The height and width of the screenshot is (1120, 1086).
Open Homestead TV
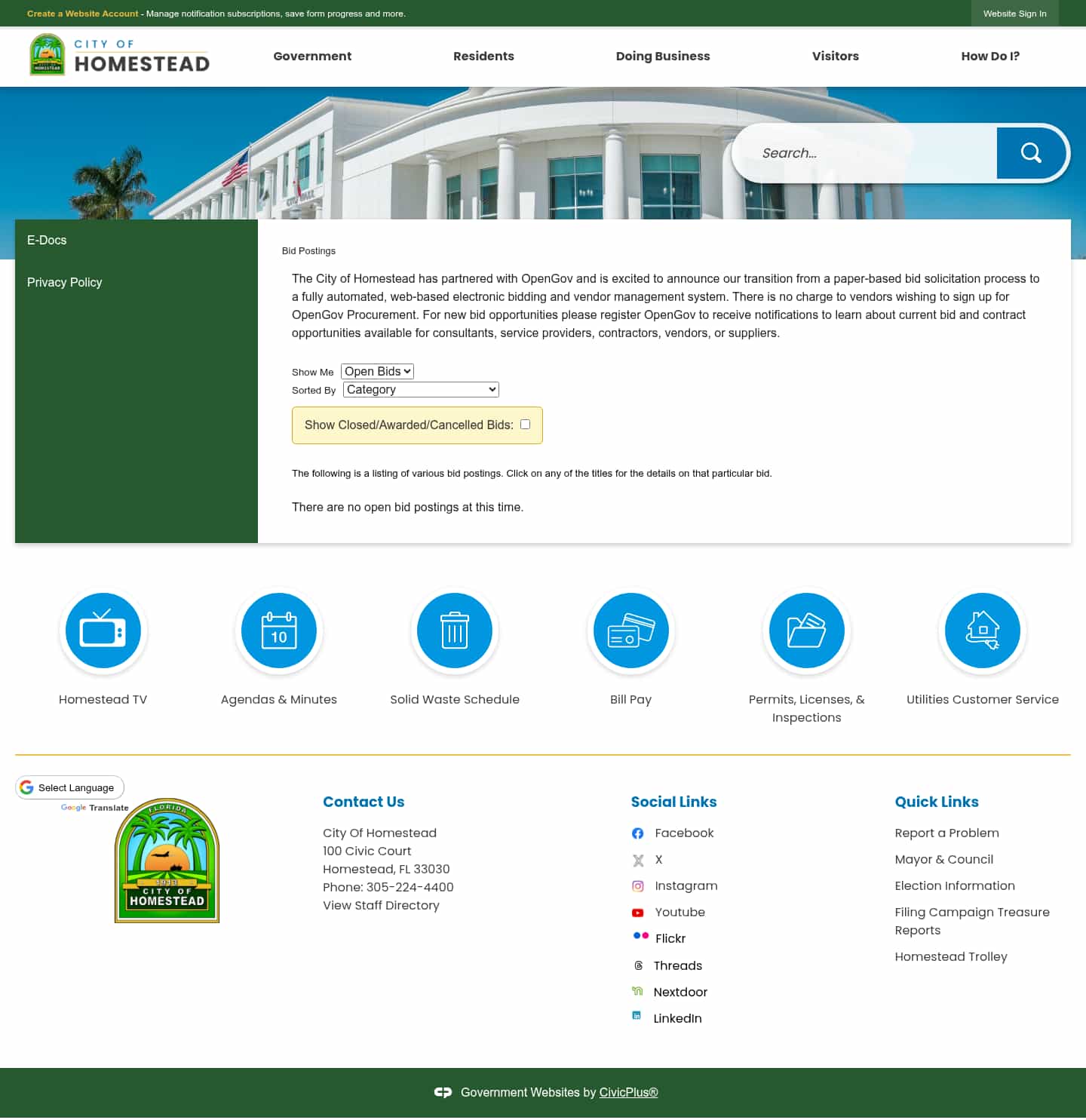tap(103, 631)
